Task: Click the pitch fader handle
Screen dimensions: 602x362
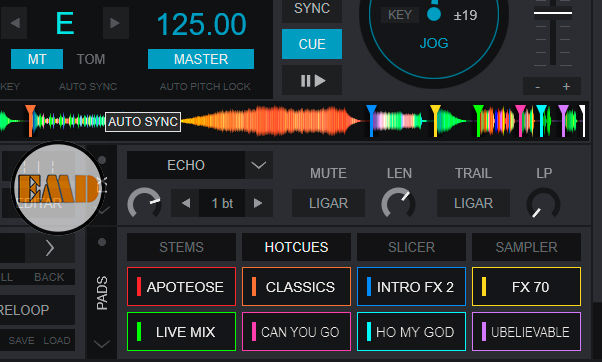Action: (x=553, y=13)
